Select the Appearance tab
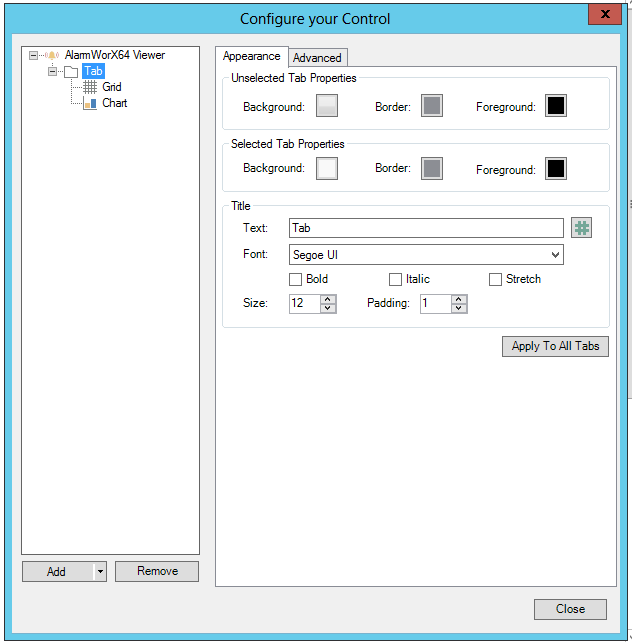Image resolution: width=632 pixels, height=642 pixels. (x=252, y=57)
